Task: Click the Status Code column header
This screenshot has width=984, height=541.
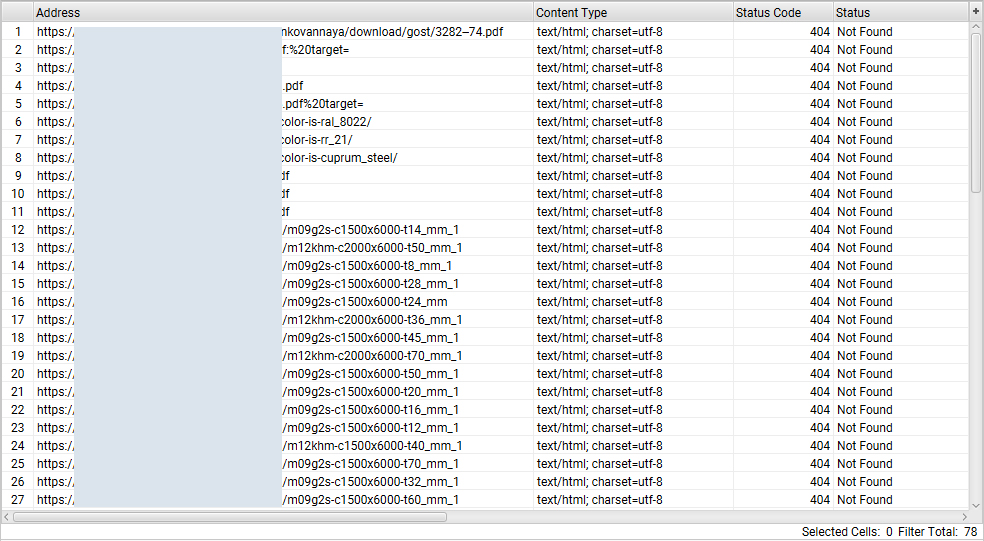Action: (782, 13)
